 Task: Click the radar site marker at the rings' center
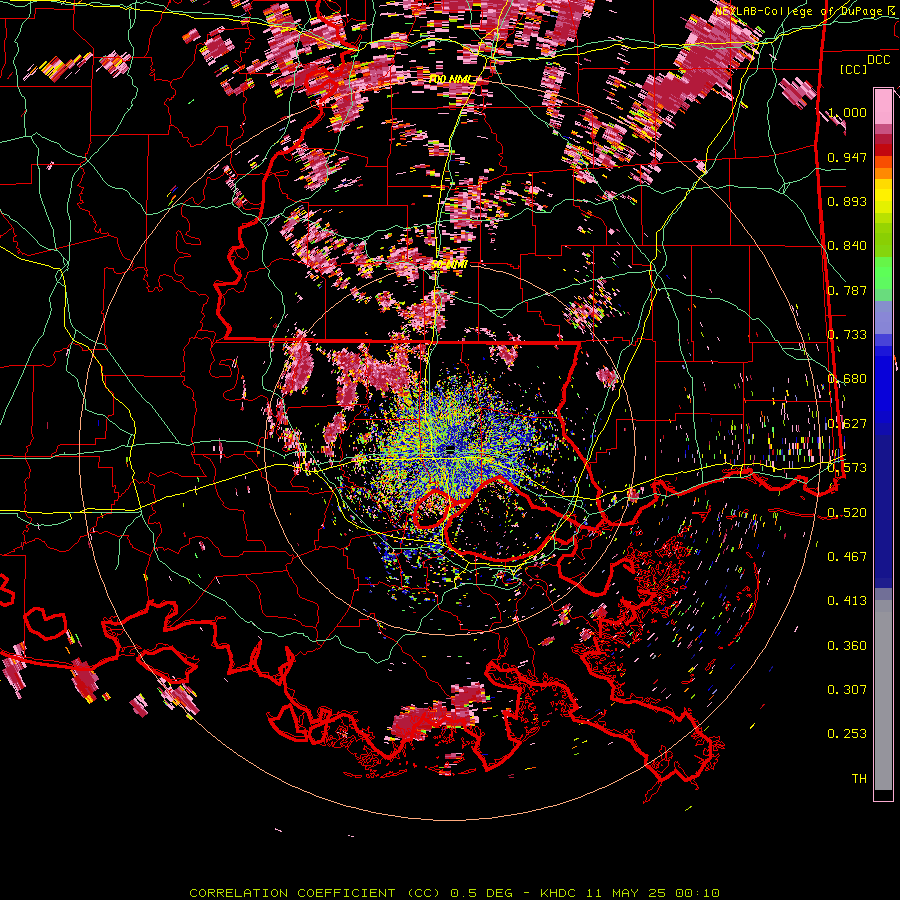tap(450, 448)
